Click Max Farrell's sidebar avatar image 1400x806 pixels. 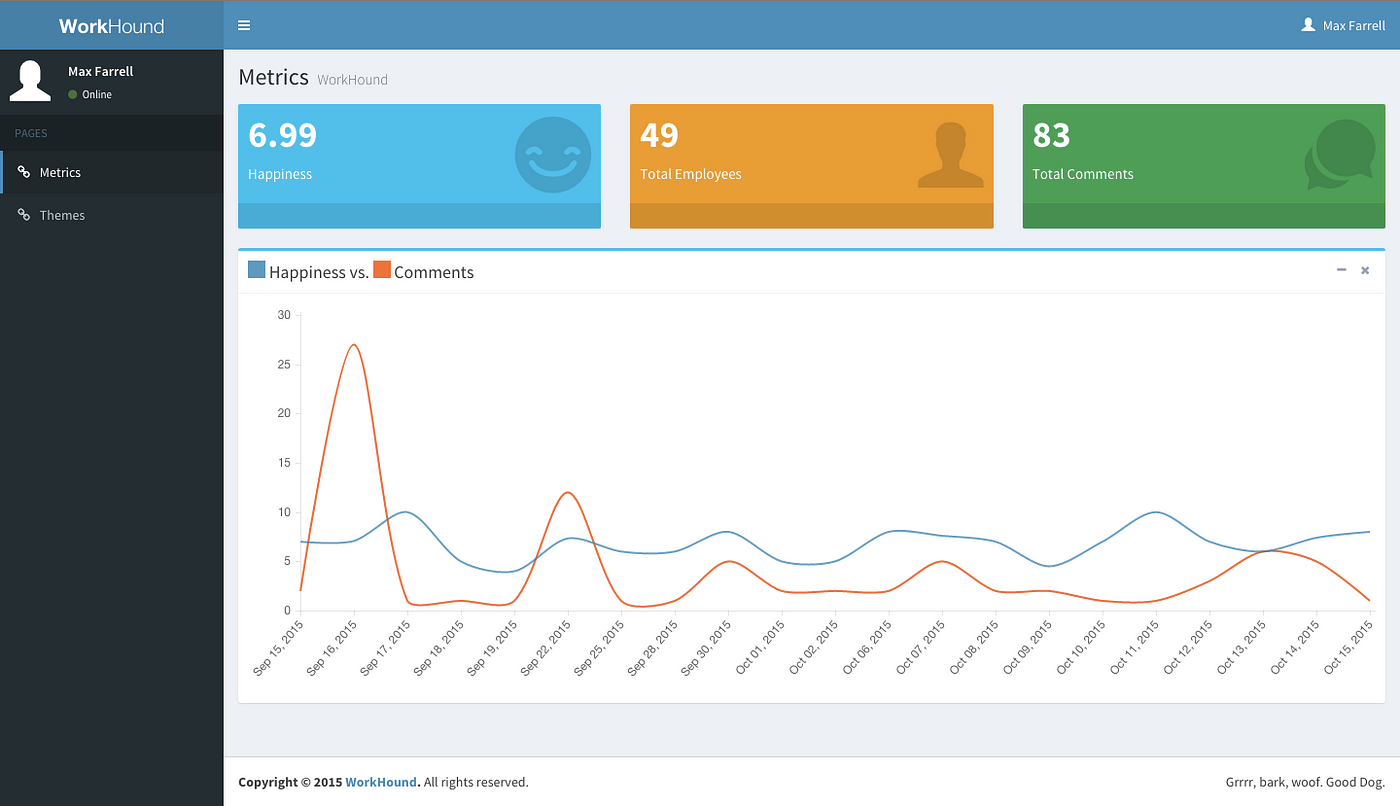30,81
